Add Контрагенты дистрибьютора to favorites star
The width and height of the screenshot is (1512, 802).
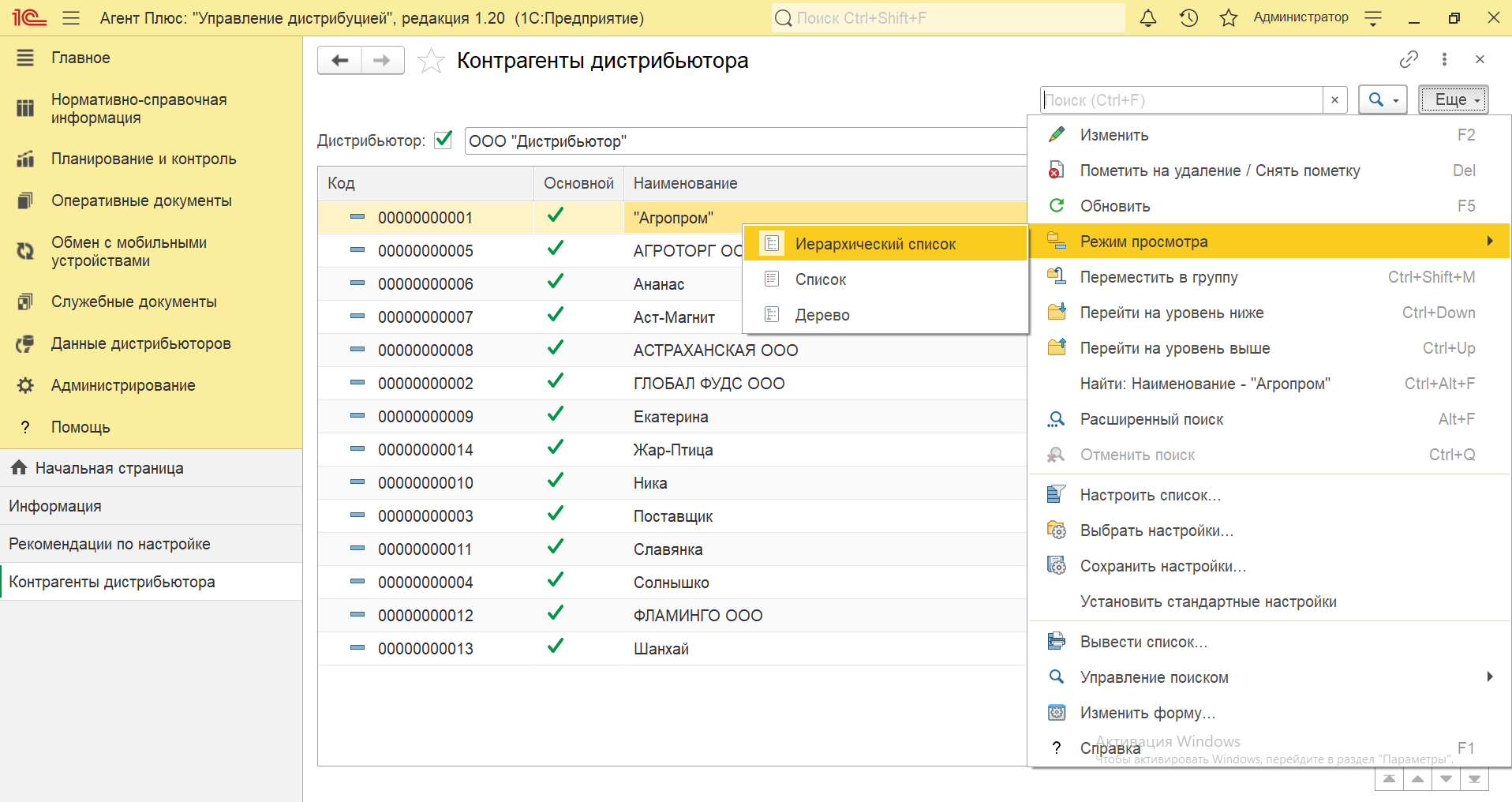(x=431, y=61)
